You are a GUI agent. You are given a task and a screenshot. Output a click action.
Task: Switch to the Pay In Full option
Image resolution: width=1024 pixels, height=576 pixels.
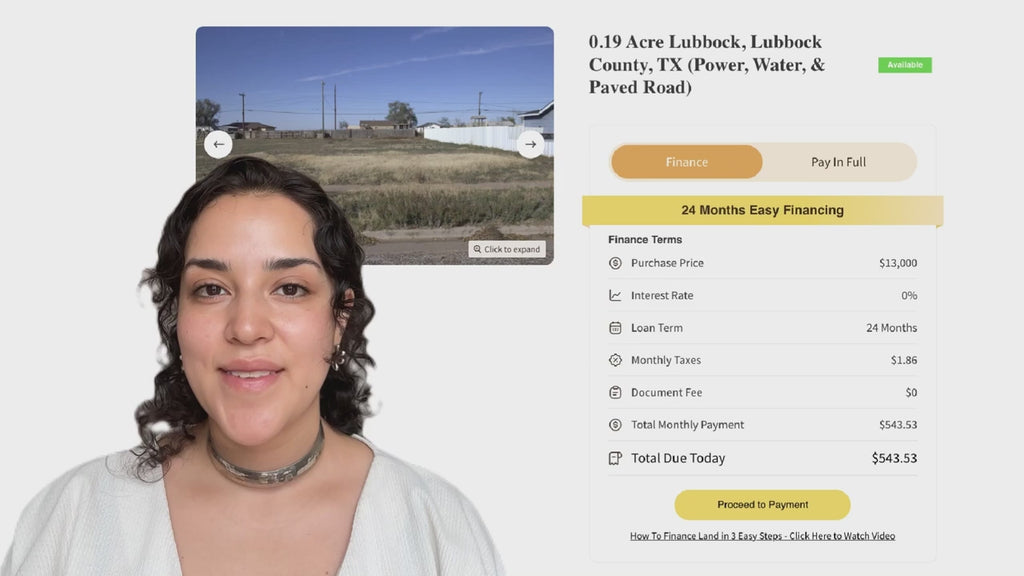pos(839,162)
